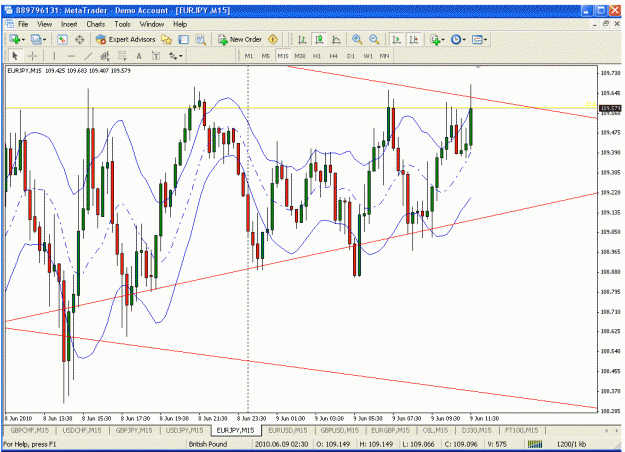The image size is (625, 452).
Task: Switch to USDJPY,M15 chart tab
Action: click(x=185, y=430)
